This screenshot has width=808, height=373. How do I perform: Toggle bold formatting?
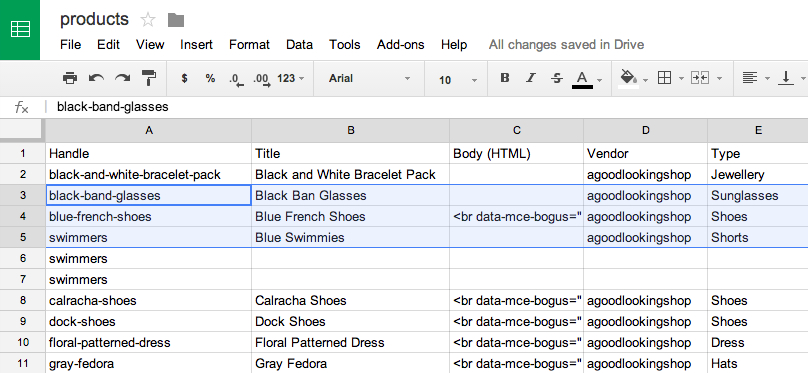click(505, 78)
